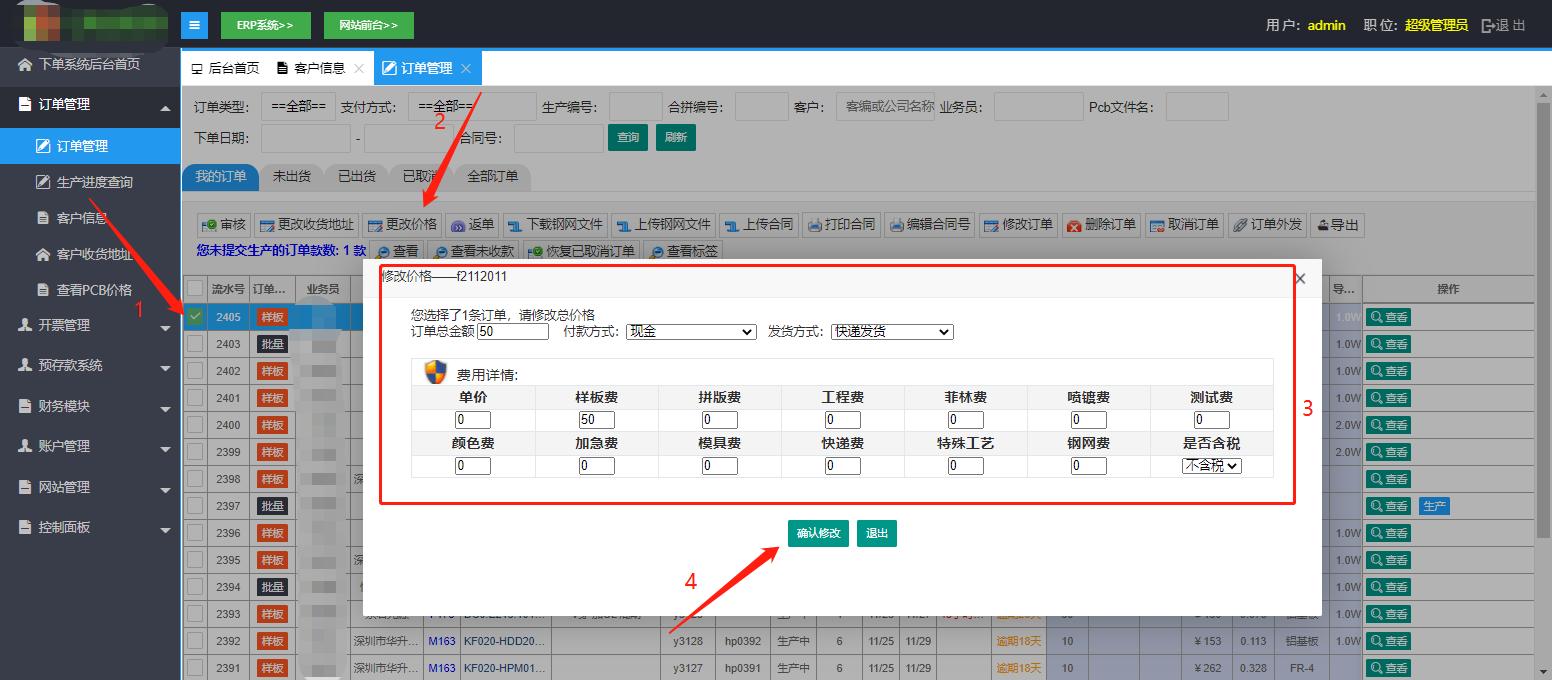Check the checkbox for order 2403
The height and width of the screenshot is (680, 1552).
(195, 344)
